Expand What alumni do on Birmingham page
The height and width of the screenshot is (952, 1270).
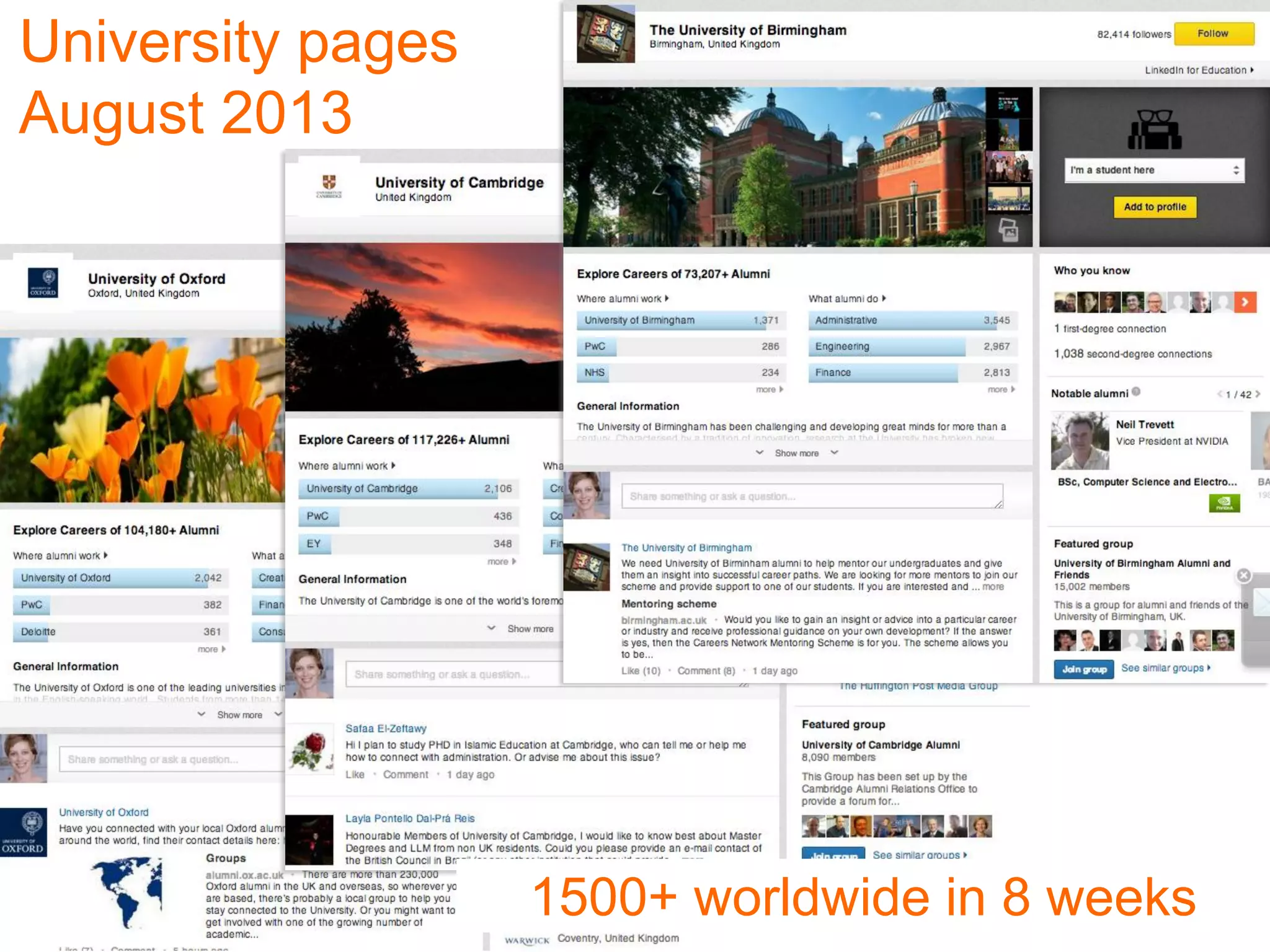coord(847,299)
